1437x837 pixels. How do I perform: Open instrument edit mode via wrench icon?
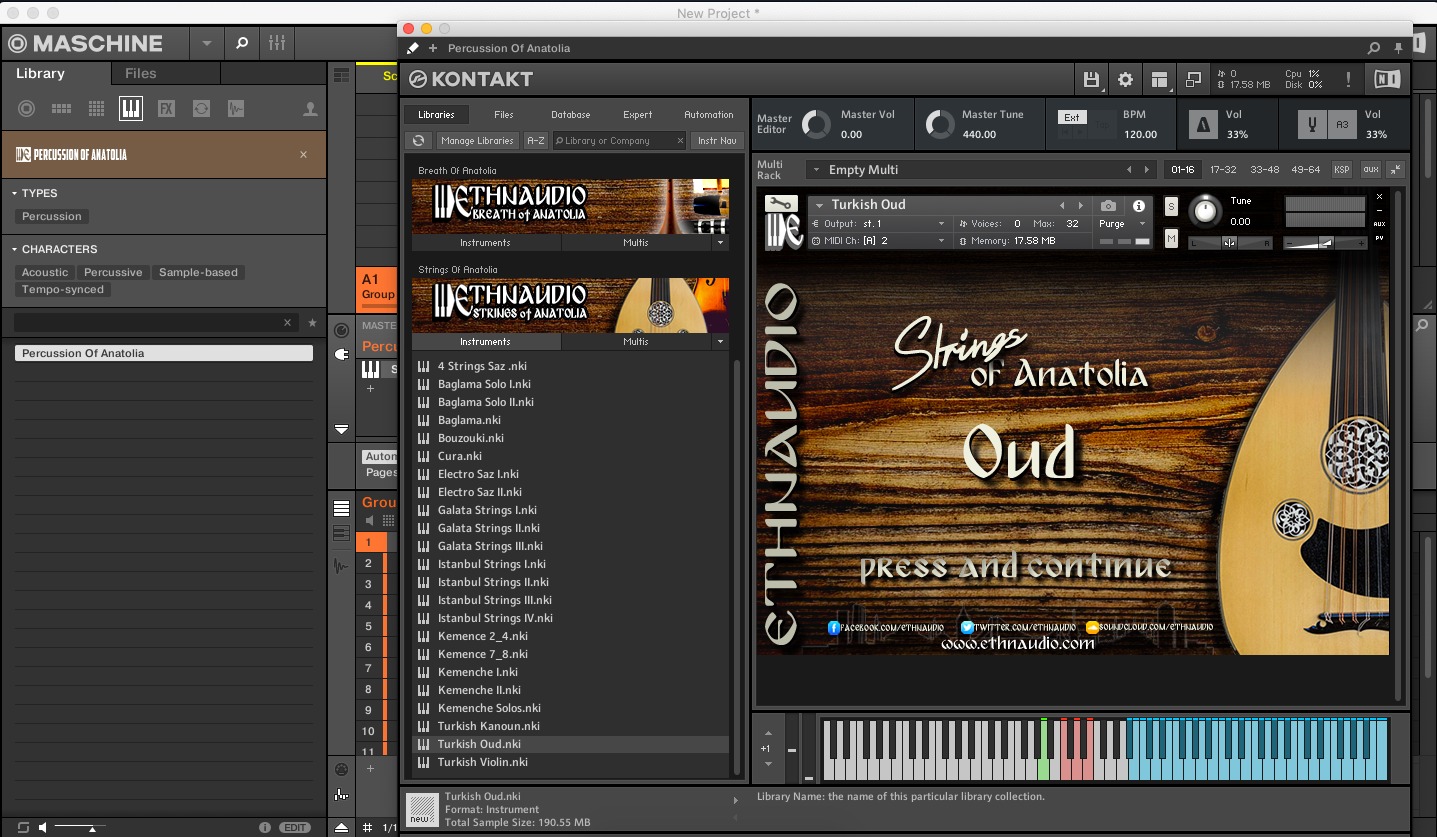[x=781, y=204]
